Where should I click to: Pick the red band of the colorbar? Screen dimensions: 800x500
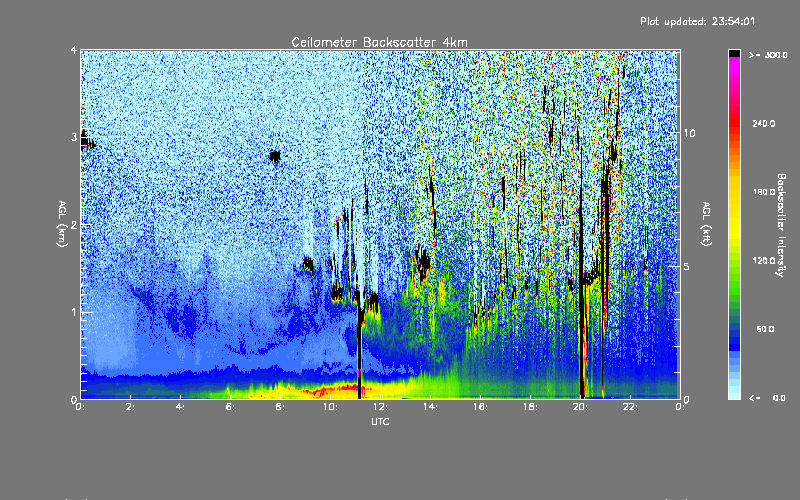pos(734,122)
